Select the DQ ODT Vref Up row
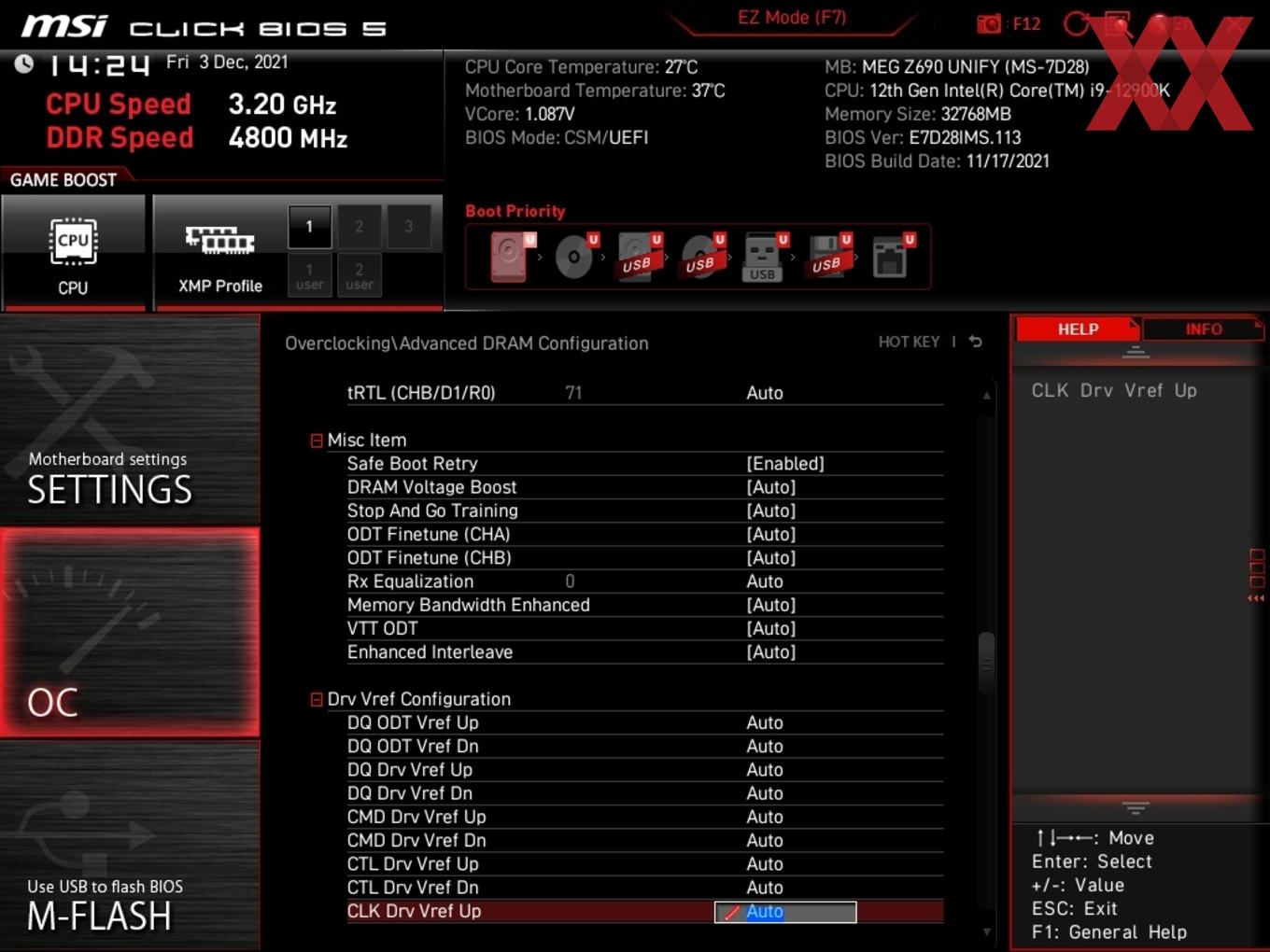Viewport: 1270px width, 952px height. (x=644, y=723)
